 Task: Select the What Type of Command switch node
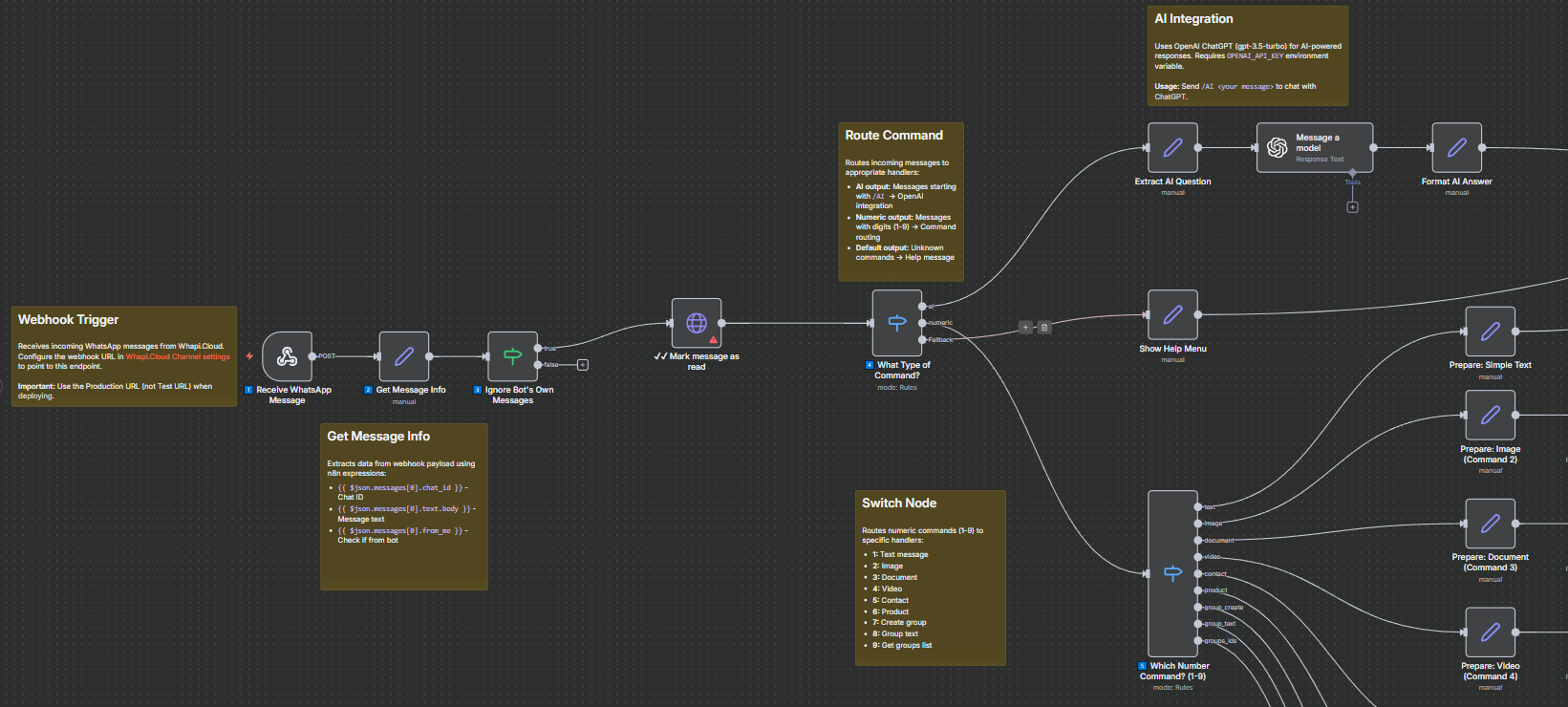896,323
